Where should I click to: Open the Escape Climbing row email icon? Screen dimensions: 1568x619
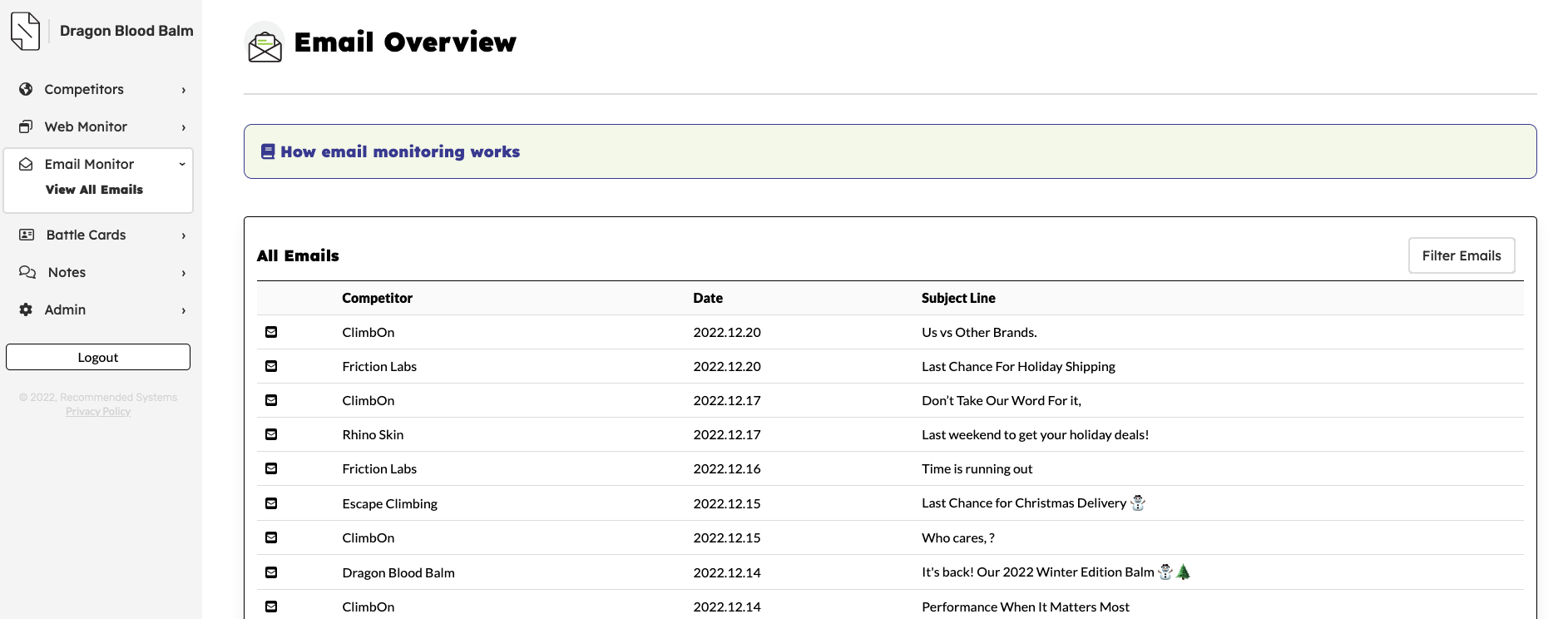point(271,503)
